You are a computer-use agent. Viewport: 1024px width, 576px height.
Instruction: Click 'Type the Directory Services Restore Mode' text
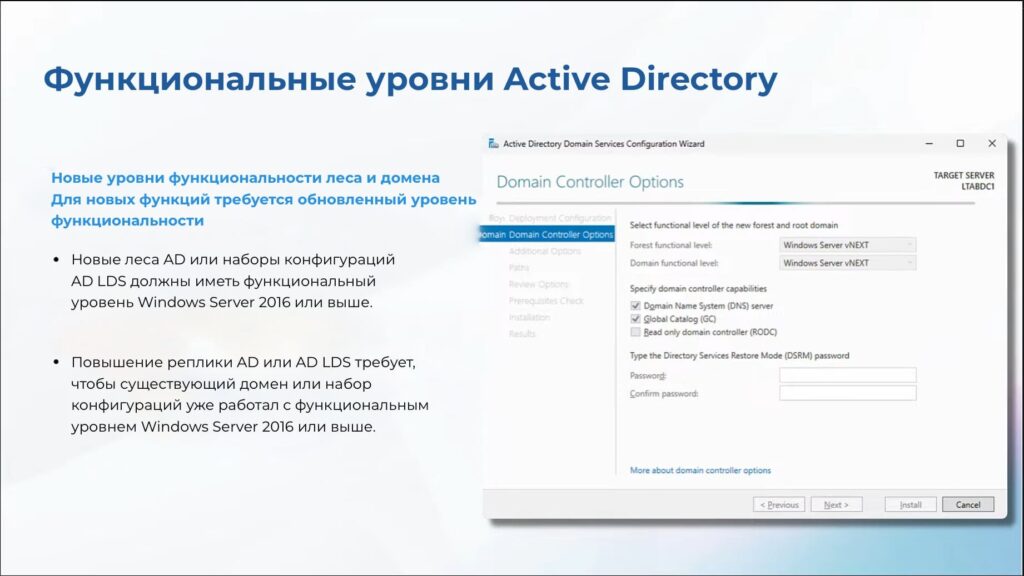739,356
